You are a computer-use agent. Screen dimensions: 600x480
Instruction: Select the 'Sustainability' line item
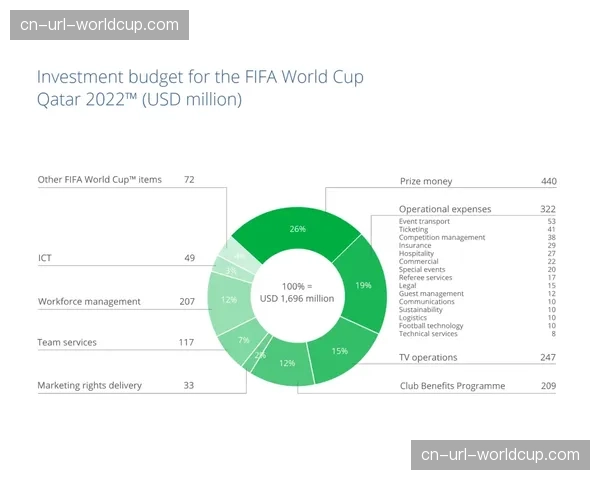tap(421, 310)
